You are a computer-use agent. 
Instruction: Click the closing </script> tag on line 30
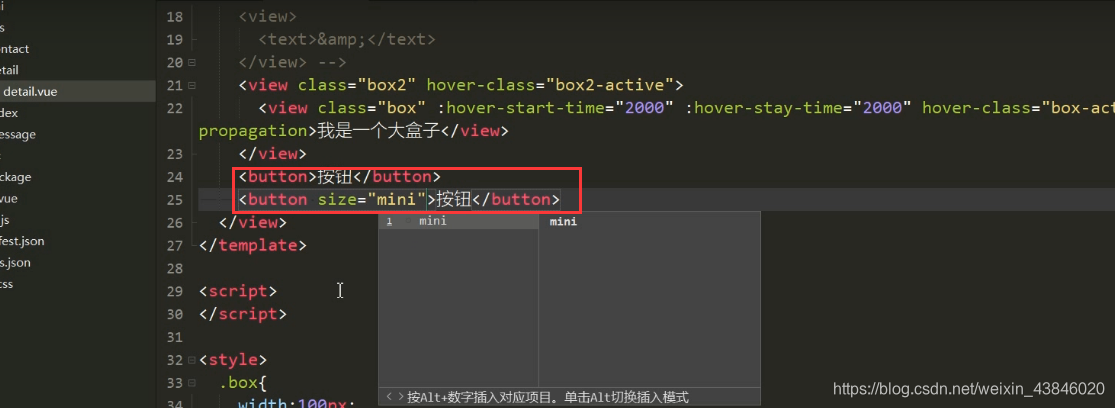tap(243, 313)
